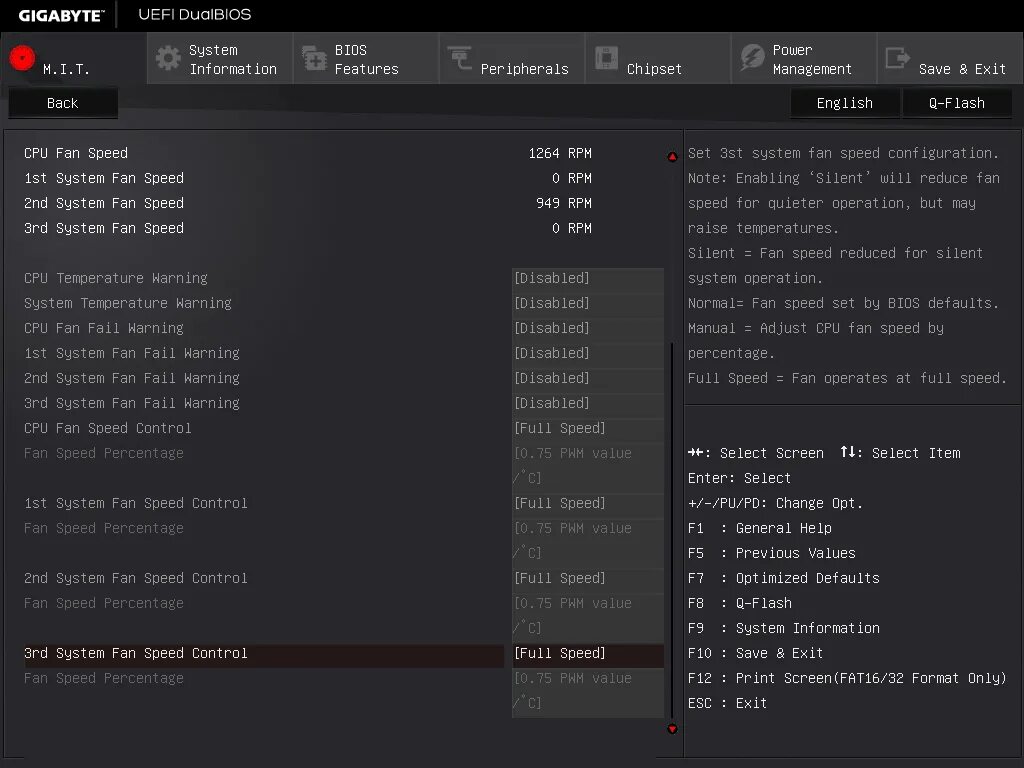
Task: Click the Peripherals connector icon
Action: (460, 58)
